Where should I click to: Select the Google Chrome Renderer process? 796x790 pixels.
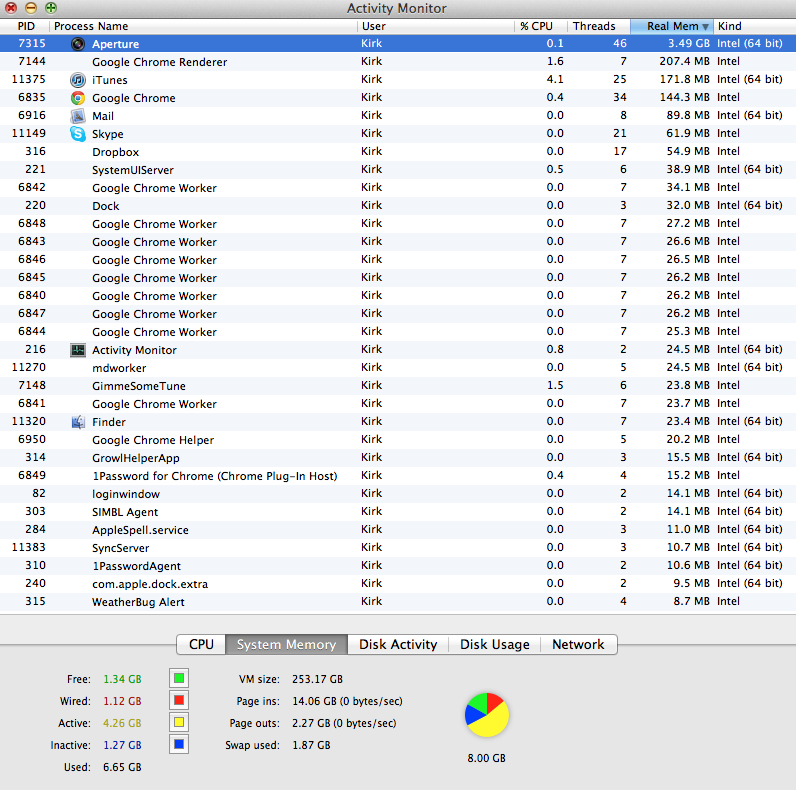[398, 62]
